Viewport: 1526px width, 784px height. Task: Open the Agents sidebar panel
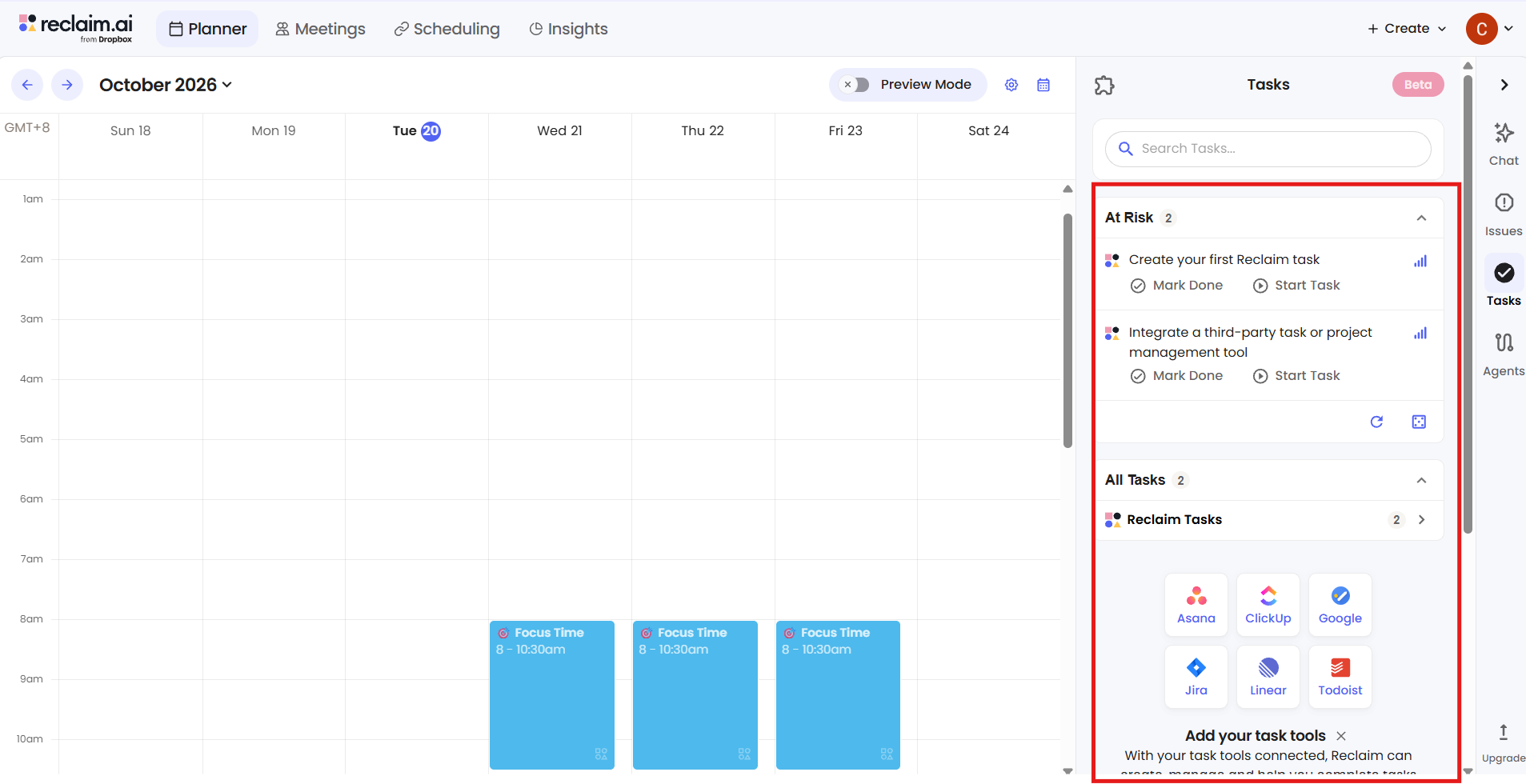pos(1504,354)
